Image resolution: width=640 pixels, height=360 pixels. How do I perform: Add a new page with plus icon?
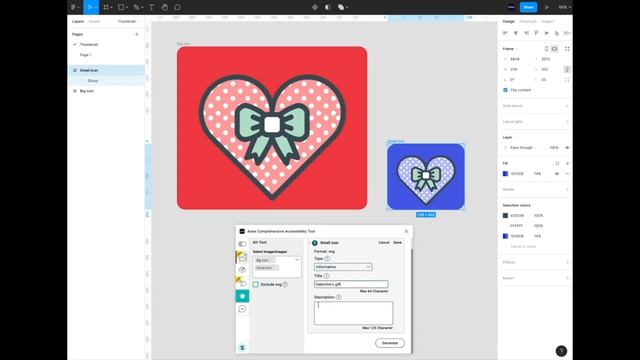click(137, 34)
